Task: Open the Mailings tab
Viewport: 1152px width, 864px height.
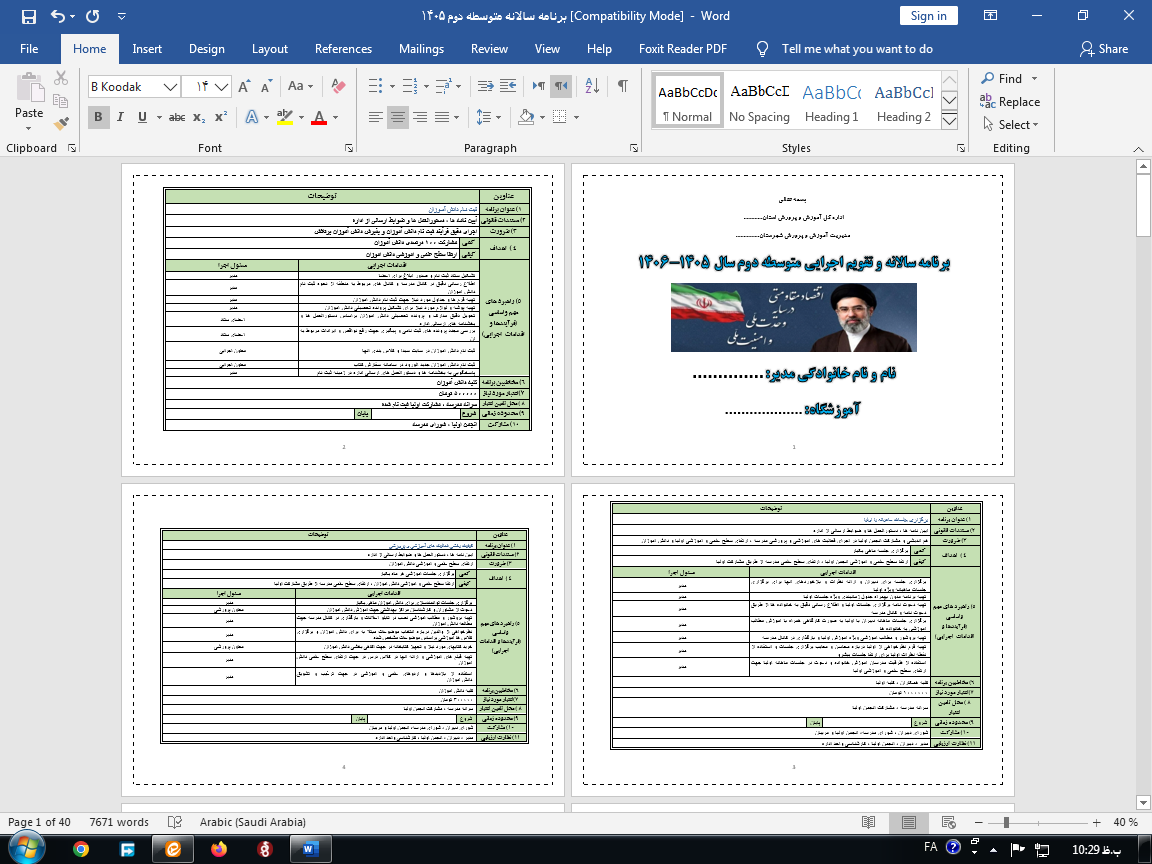Action: coord(421,48)
